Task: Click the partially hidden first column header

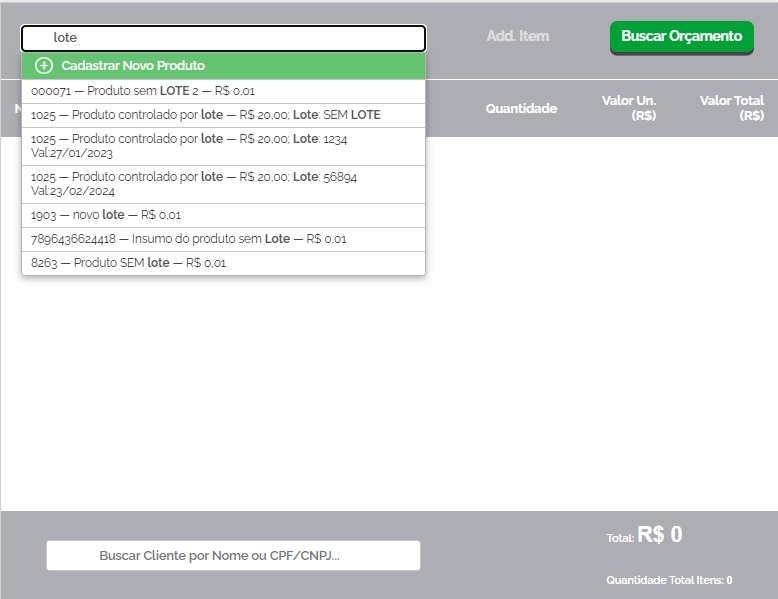Action: click(x=17, y=108)
